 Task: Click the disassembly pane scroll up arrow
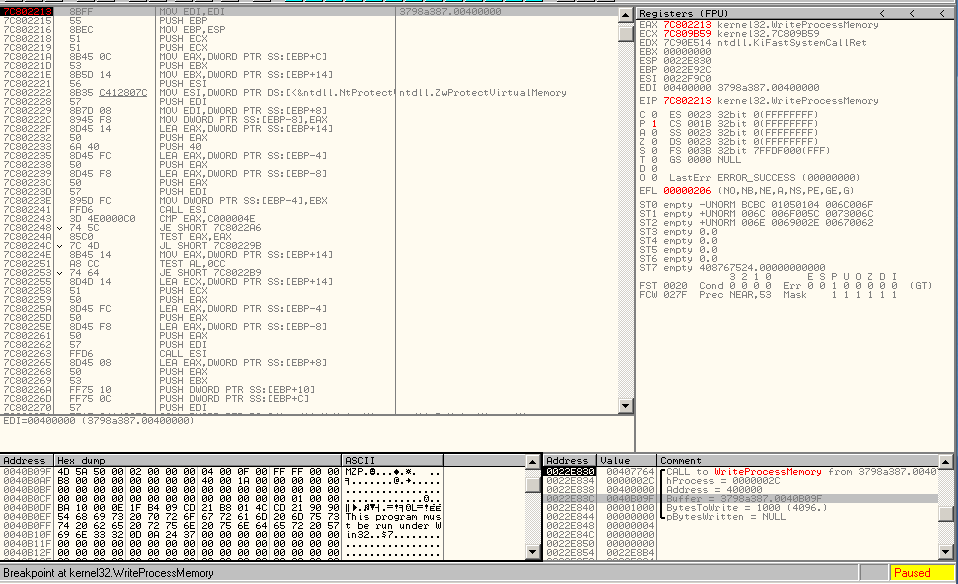click(x=625, y=14)
